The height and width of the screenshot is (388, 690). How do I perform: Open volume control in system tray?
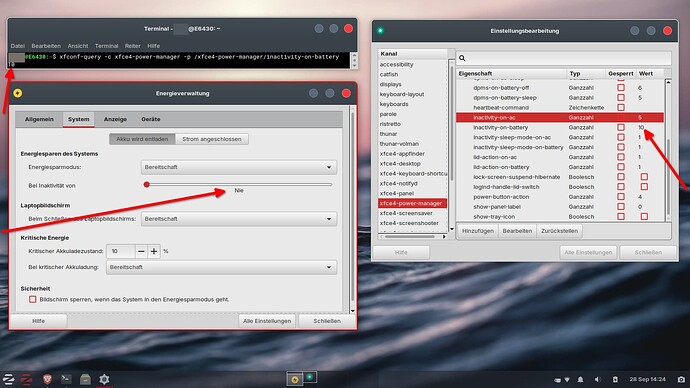tap(597, 379)
